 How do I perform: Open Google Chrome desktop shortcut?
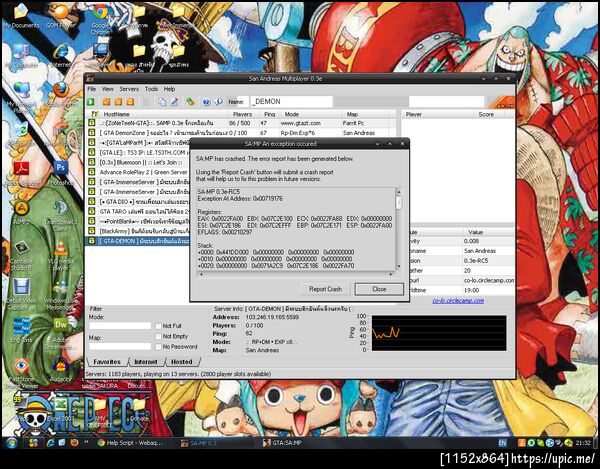100,18
